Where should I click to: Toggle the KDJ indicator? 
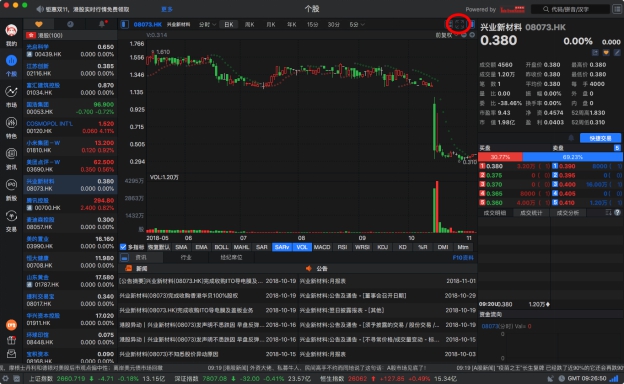[382, 247]
